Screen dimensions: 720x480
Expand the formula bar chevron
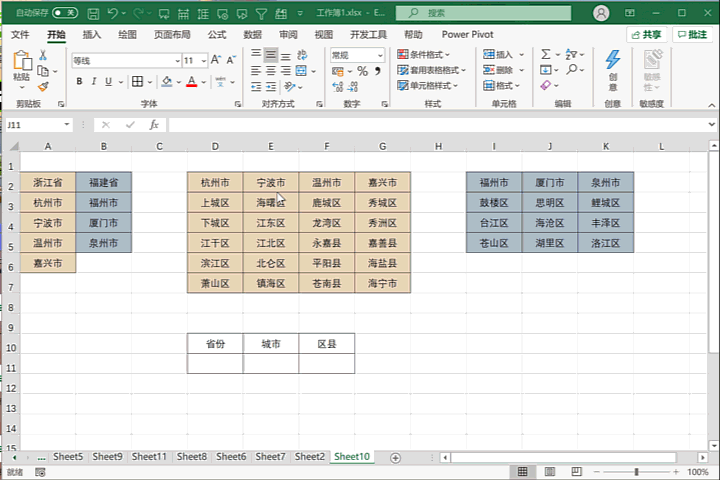711,124
